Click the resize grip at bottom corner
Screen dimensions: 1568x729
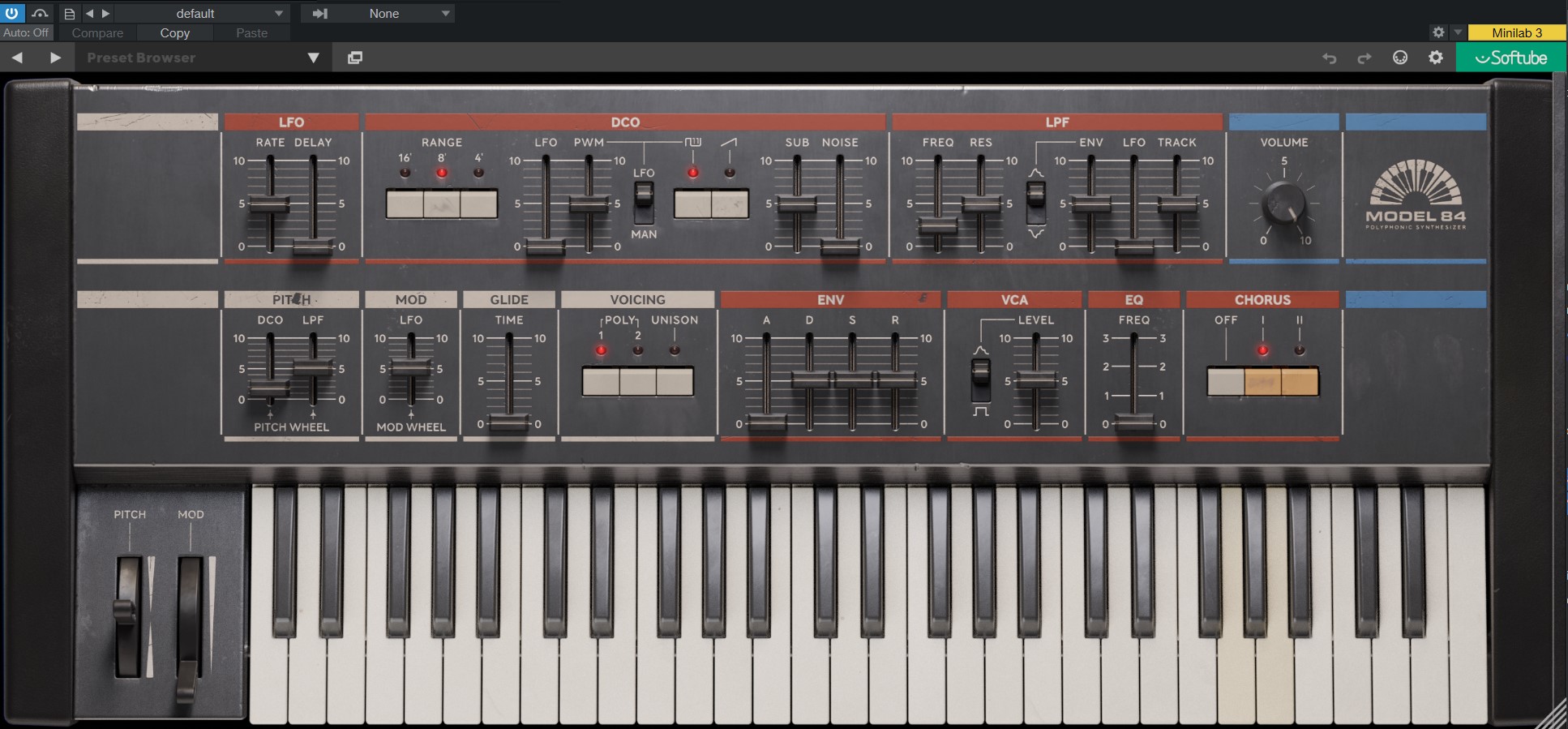[x=1552, y=713]
